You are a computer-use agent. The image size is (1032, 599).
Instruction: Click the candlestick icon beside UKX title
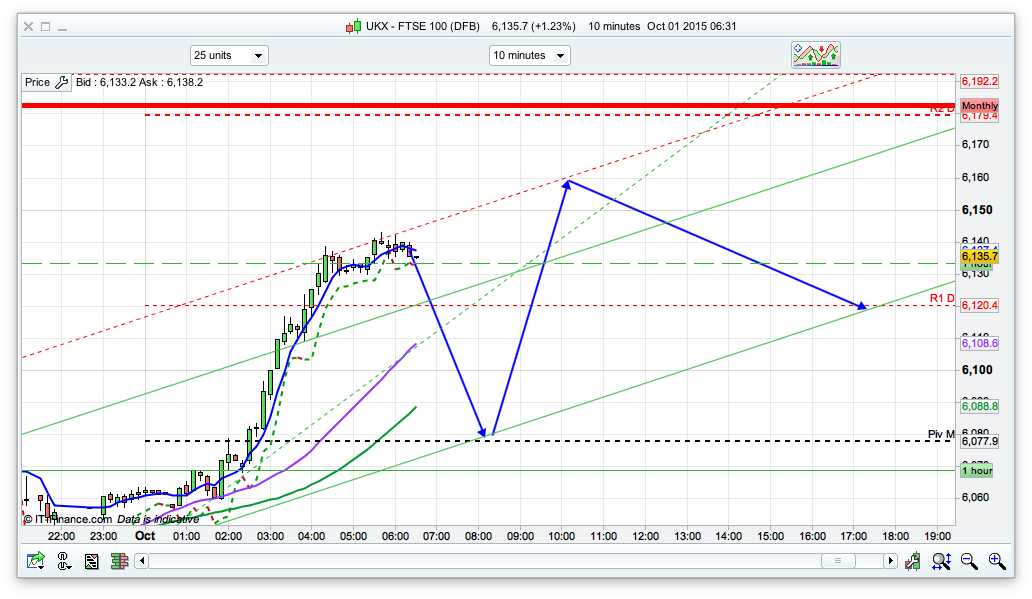(x=354, y=27)
